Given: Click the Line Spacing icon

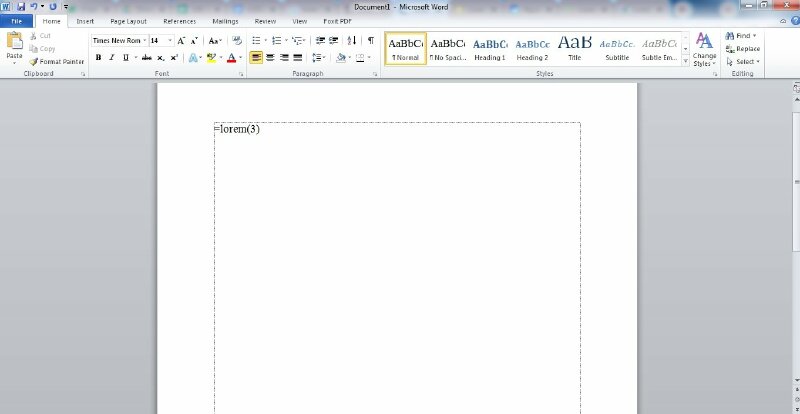Looking at the screenshot, I should [x=317, y=58].
